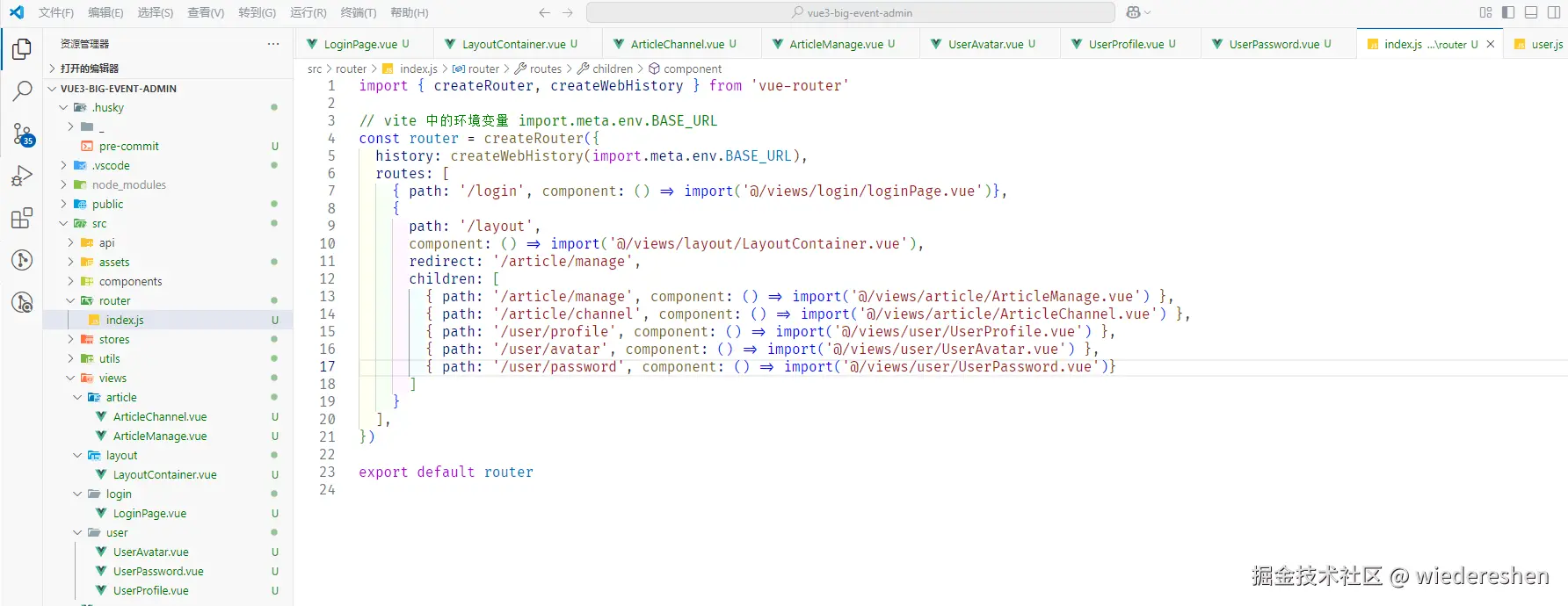
Task: Open the 查看(V) menu
Action: click(206, 12)
